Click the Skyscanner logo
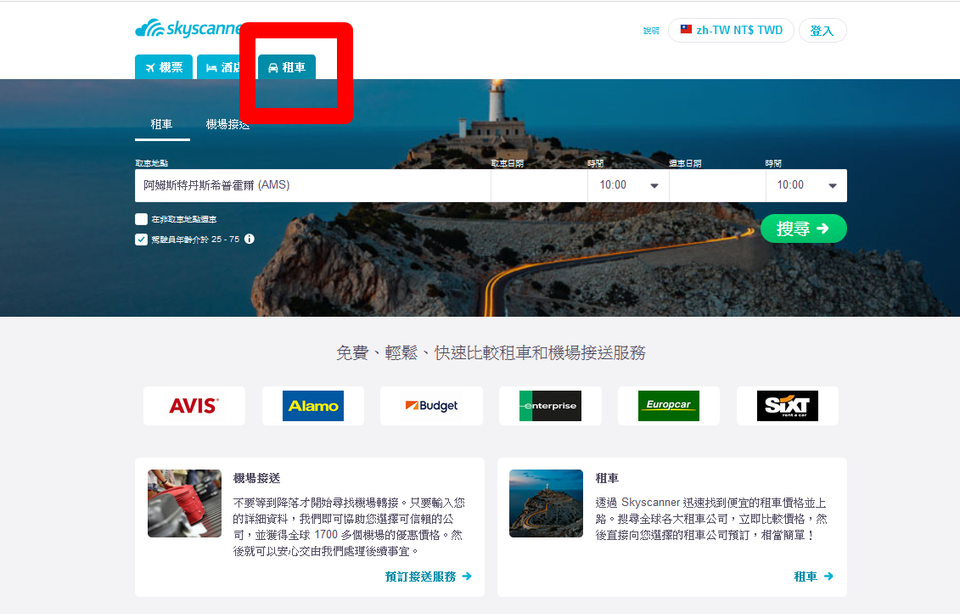 click(187, 28)
